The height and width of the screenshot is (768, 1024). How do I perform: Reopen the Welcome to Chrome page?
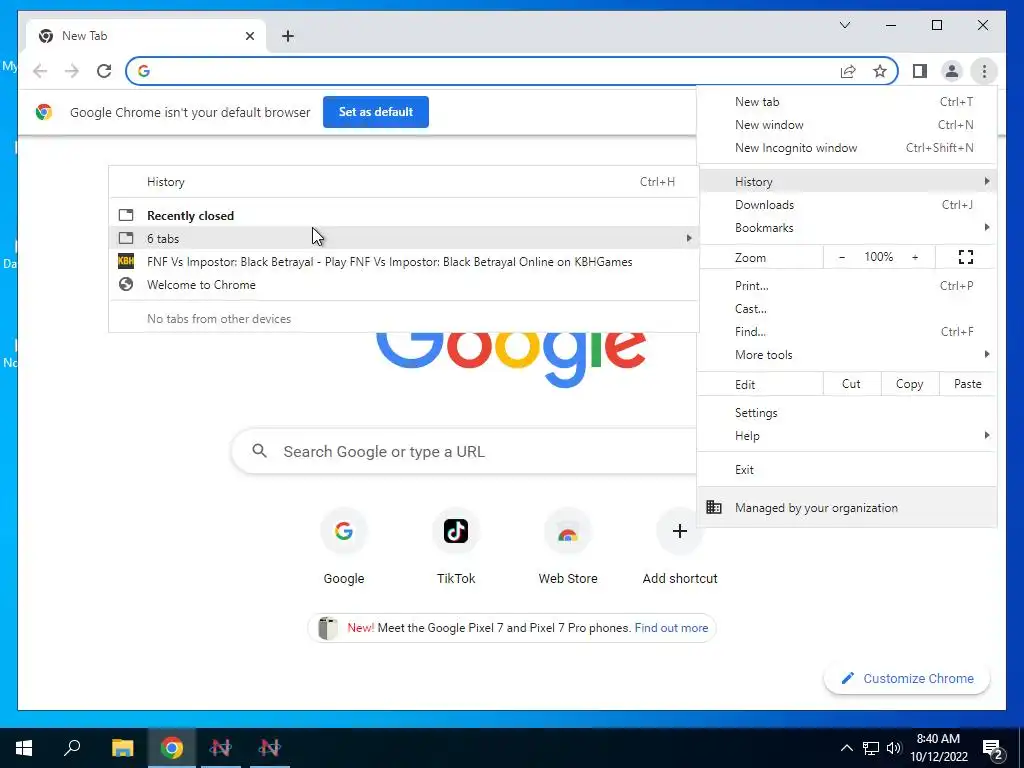[404, 285]
